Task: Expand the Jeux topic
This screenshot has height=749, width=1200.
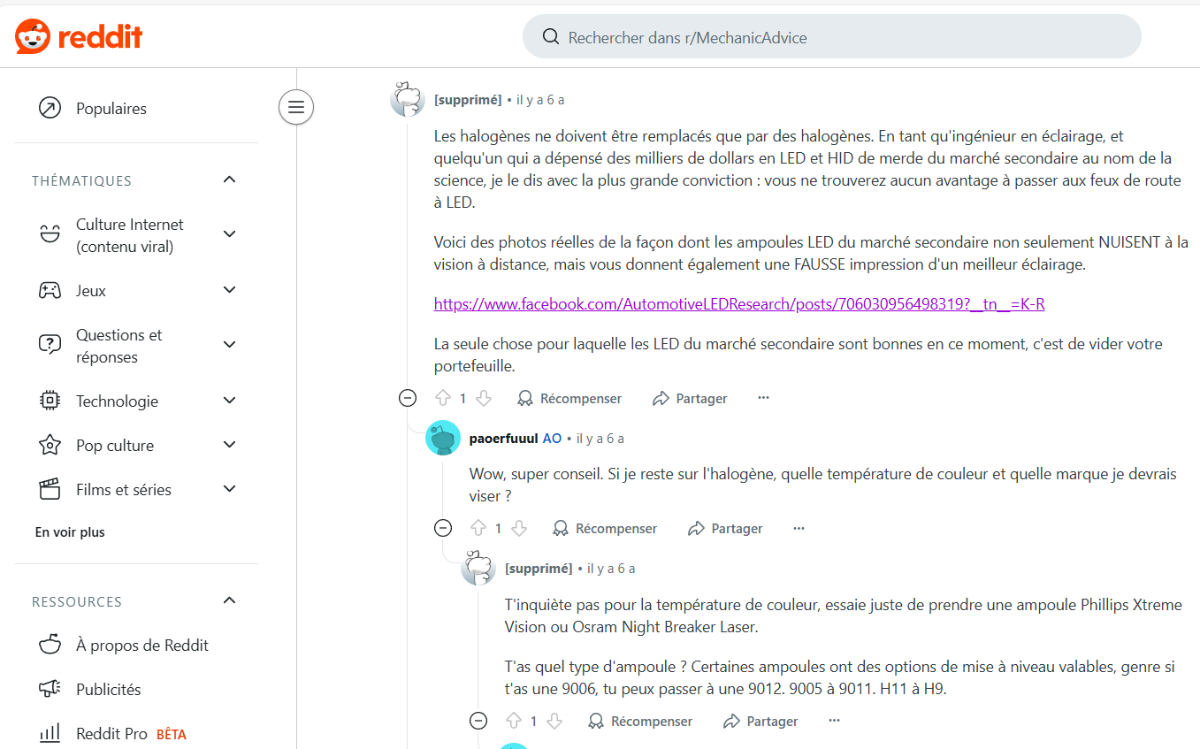Action: [229, 290]
